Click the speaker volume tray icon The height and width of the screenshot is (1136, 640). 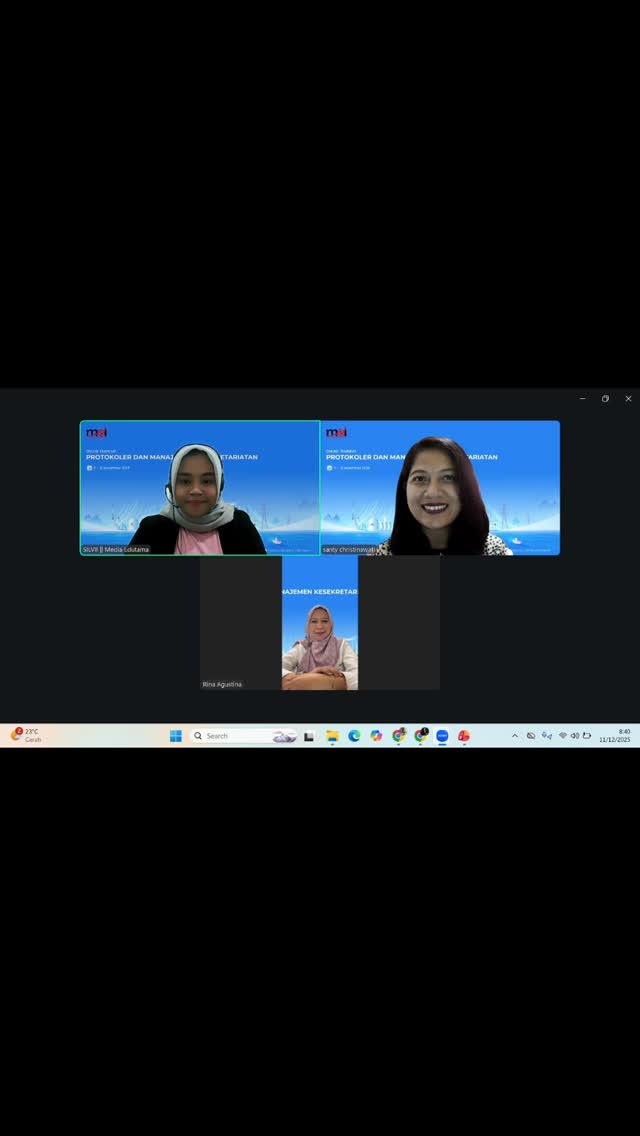pyautogui.click(x=575, y=736)
